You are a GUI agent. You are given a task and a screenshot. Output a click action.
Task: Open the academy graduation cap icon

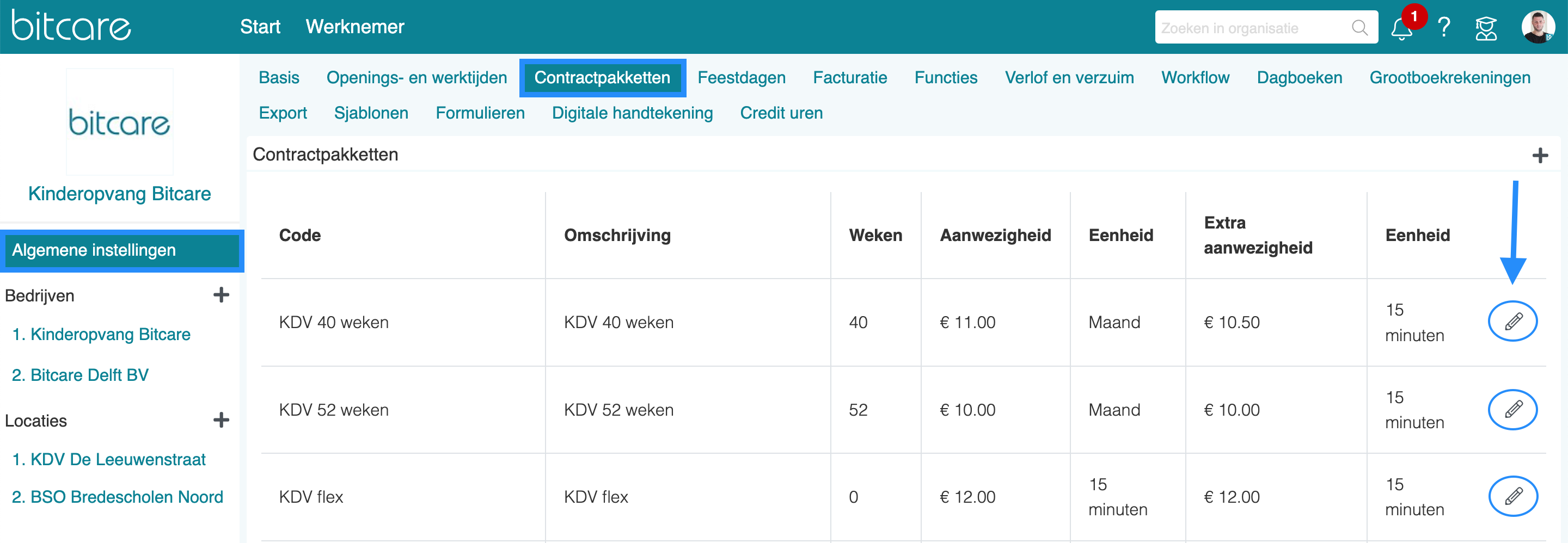click(x=1486, y=28)
